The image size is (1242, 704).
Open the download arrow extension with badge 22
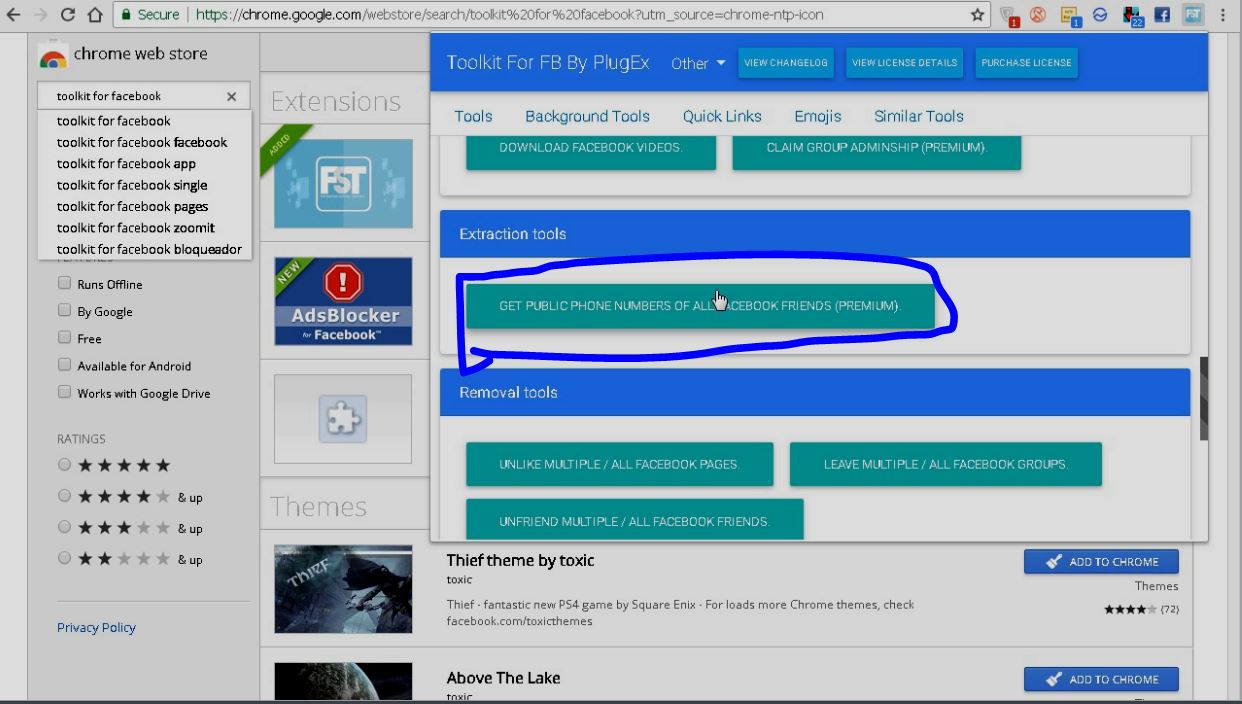pos(1132,16)
